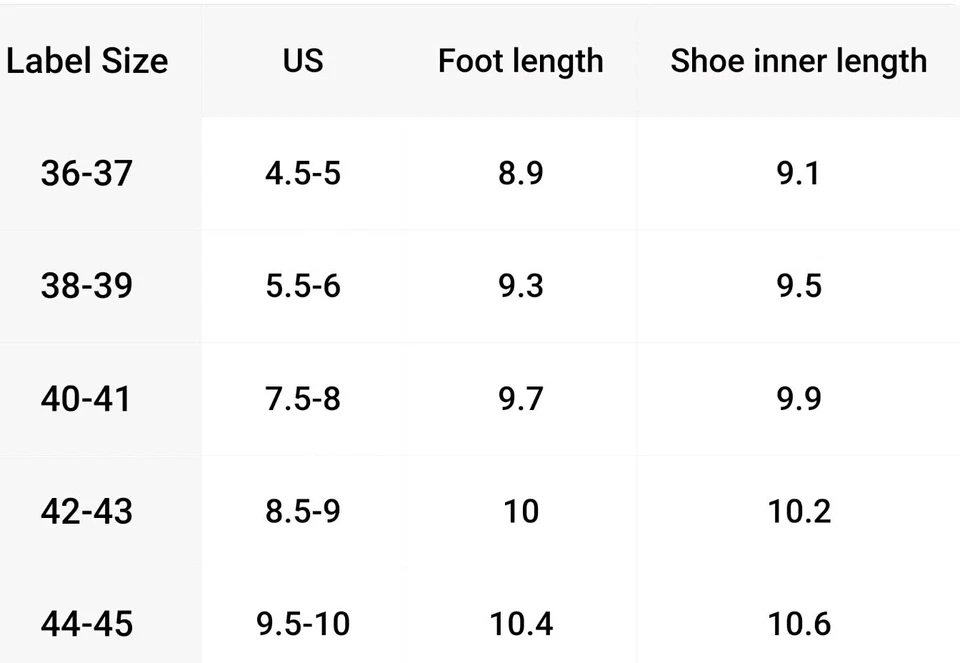Select the Foot length column header
This screenshot has width=960, height=663.
click(520, 61)
